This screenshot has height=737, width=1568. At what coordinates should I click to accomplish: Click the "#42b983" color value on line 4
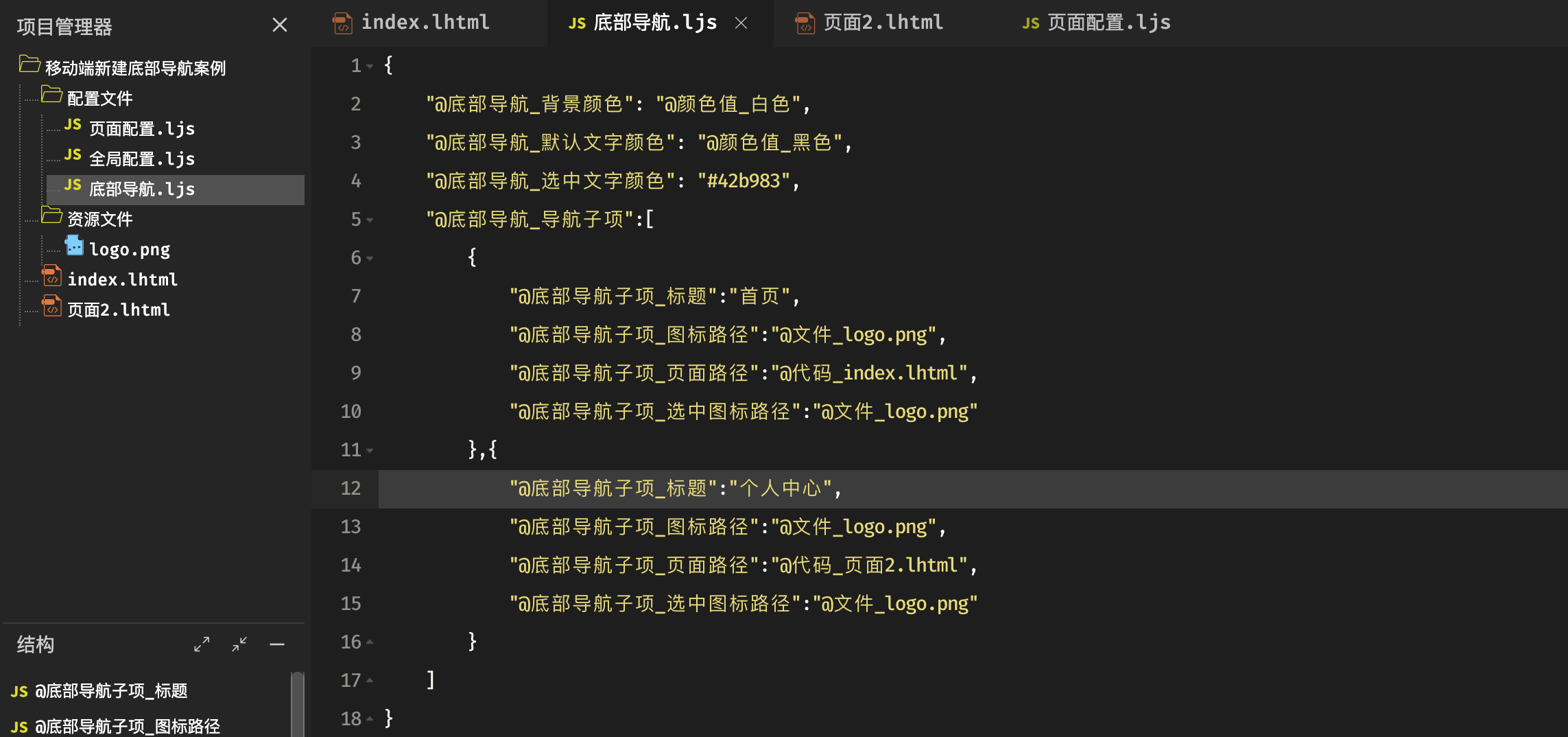tap(744, 181)
